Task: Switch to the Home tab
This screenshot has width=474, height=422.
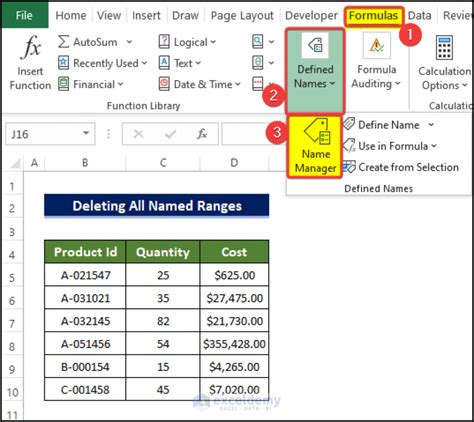Action: pos(71,15)
